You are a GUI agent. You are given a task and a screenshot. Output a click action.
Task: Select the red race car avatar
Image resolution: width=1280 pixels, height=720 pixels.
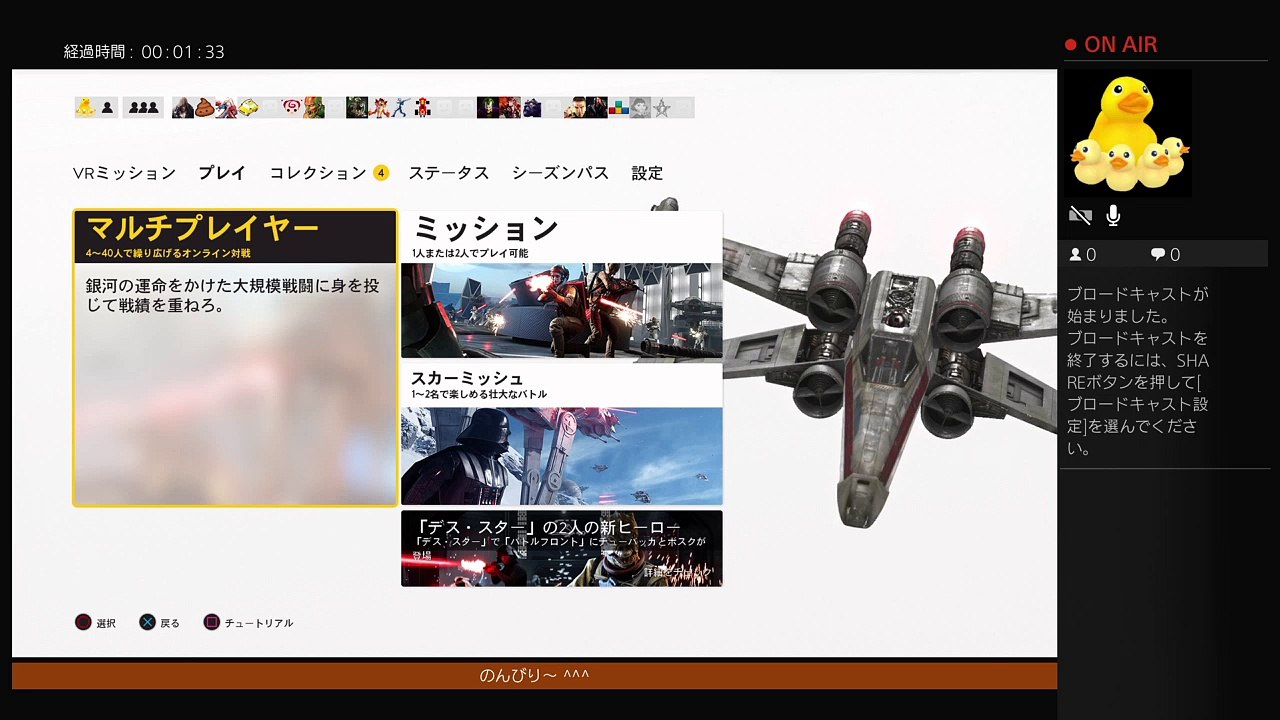click(422, 108)
